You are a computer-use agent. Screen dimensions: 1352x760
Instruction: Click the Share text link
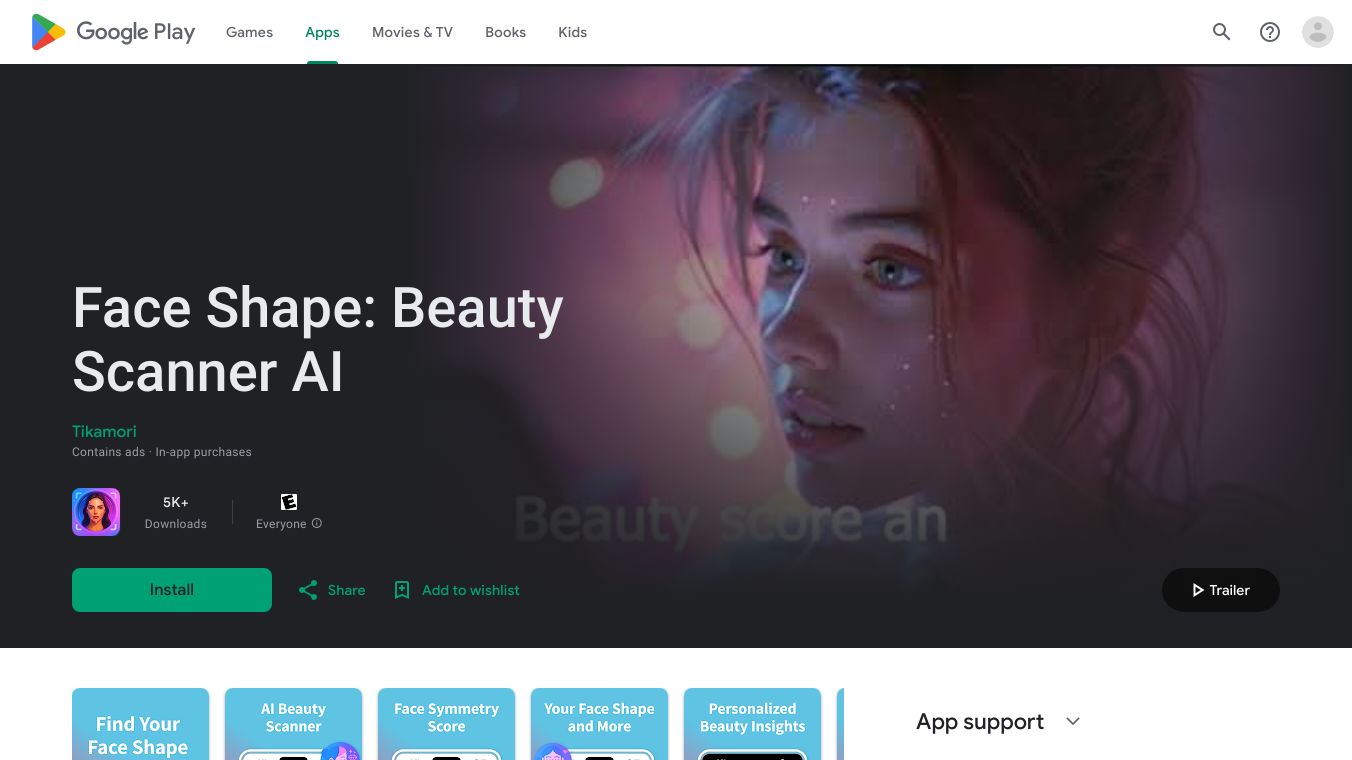(x=346, y=590)
